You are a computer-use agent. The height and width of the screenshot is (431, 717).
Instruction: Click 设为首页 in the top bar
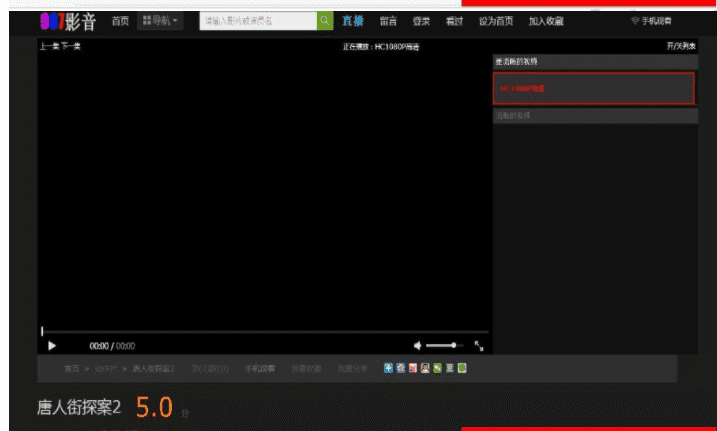[x=496, y=21]
